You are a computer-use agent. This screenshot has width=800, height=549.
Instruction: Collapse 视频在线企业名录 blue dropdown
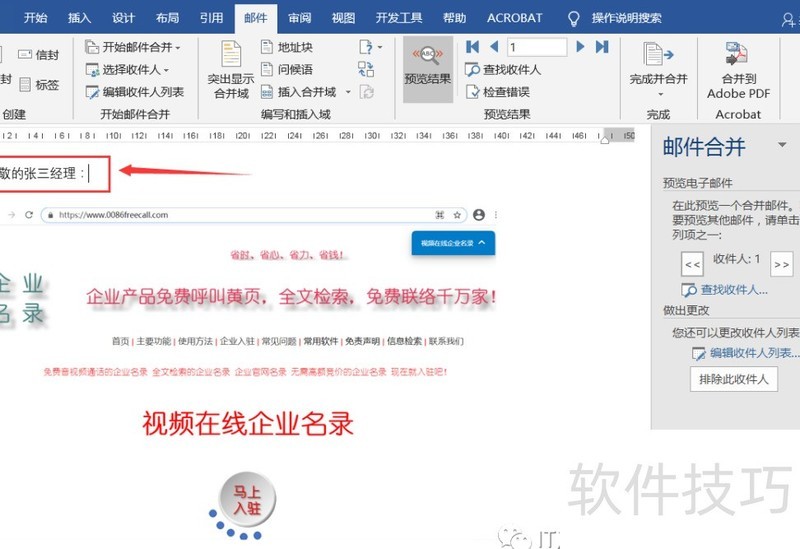pos(453,243)
